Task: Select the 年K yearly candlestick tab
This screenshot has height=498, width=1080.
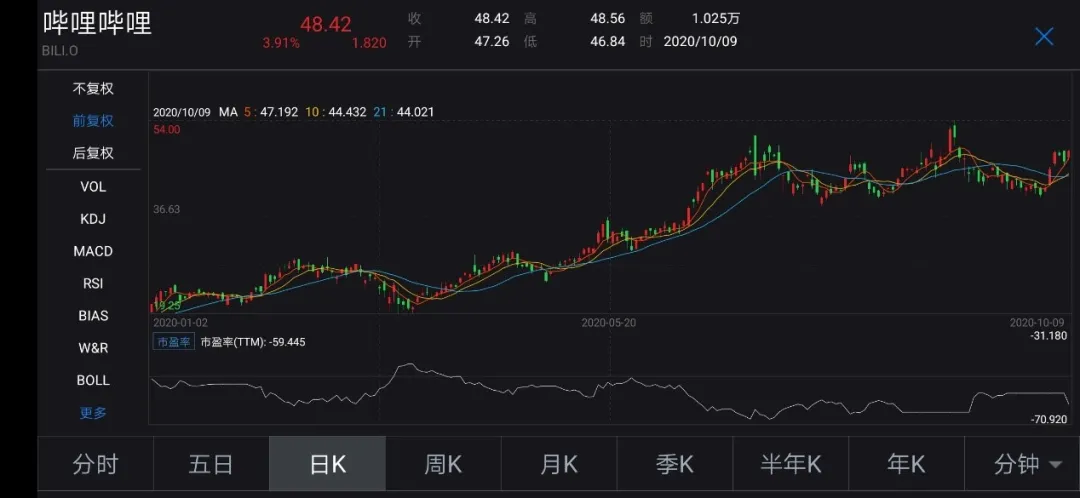Action: point(906,464)
